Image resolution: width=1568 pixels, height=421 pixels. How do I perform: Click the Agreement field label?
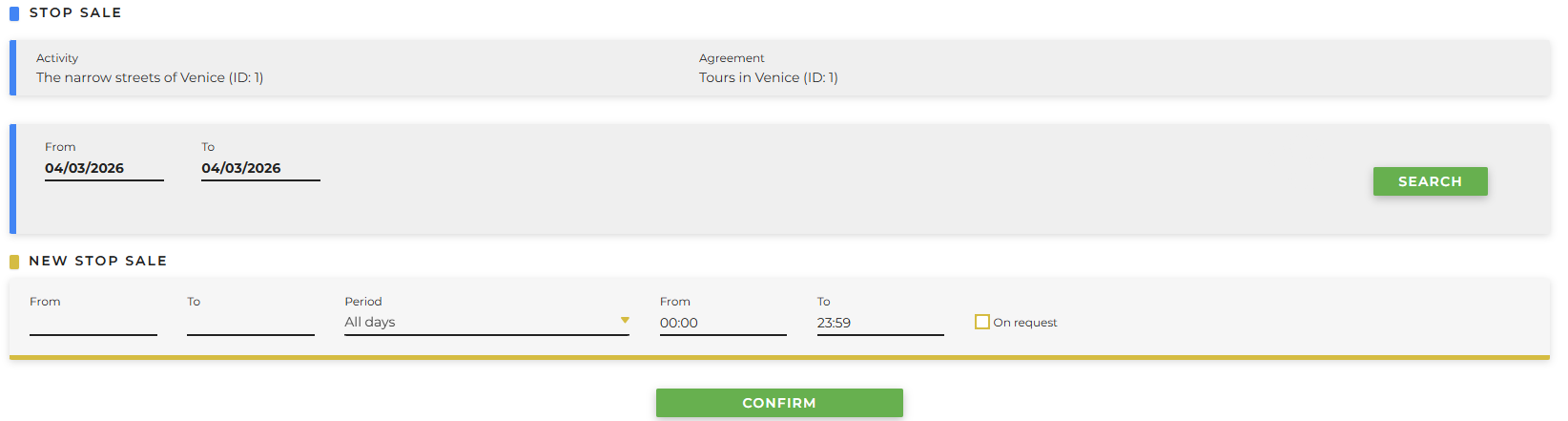[732, 58]
